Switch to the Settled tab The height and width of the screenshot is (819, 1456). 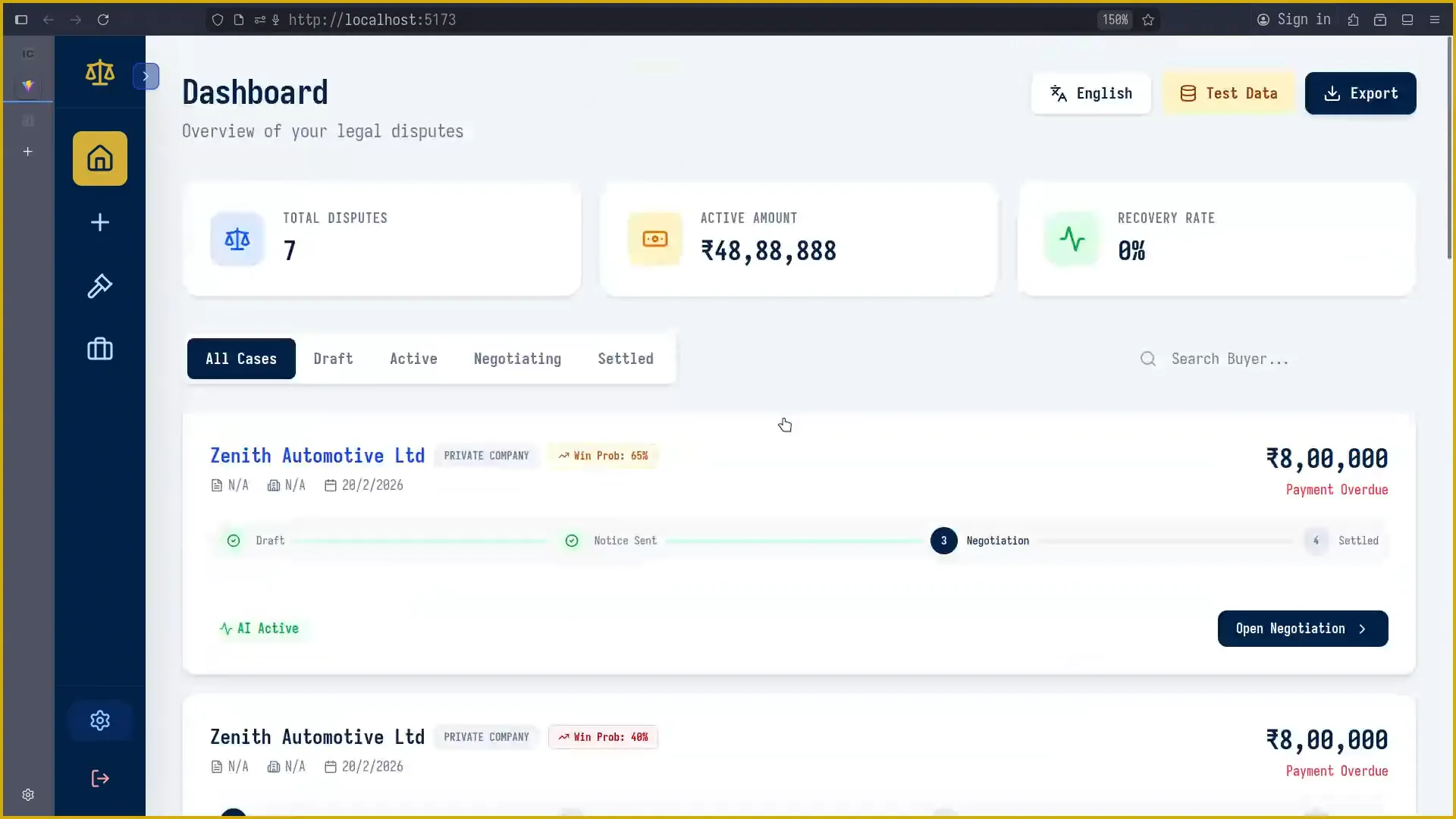point(625,359)
